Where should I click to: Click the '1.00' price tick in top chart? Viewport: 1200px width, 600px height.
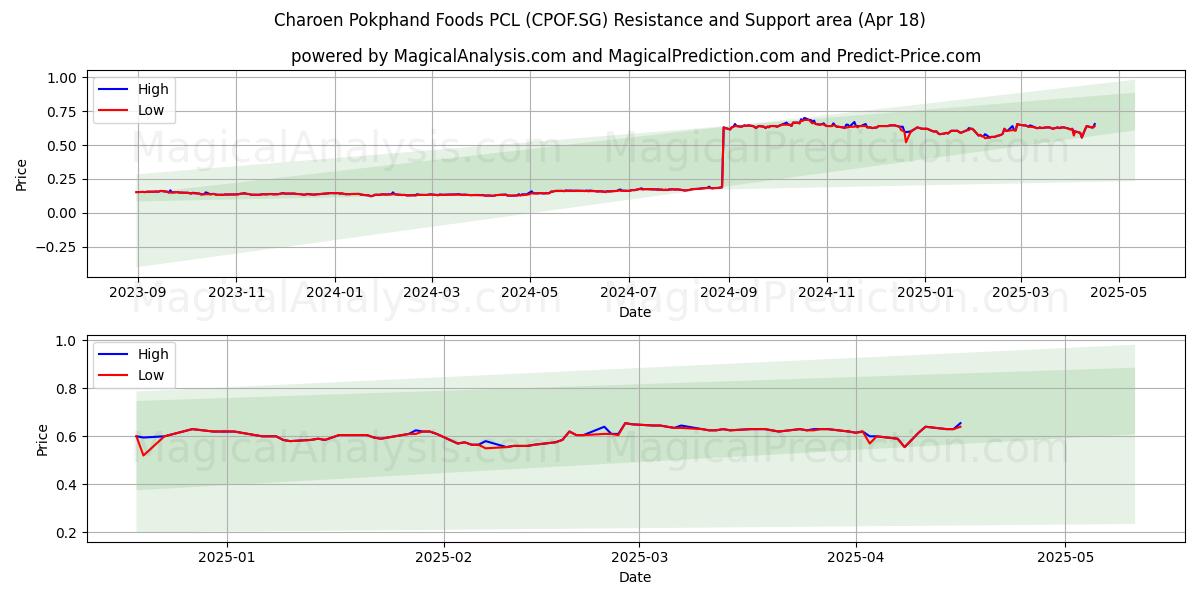tap(62, 78)
